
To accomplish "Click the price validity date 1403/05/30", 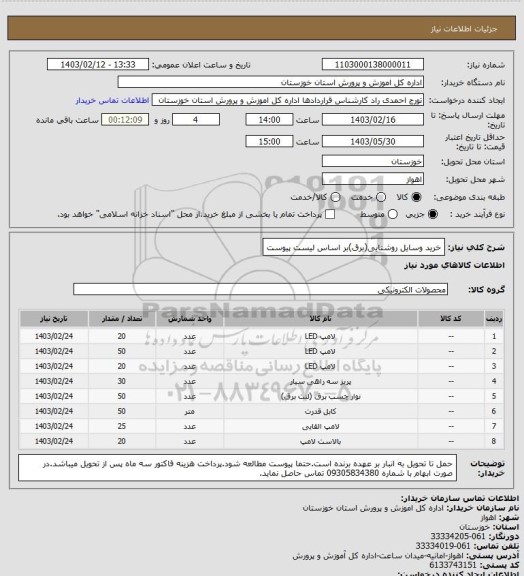I will (x=373, y=141).
